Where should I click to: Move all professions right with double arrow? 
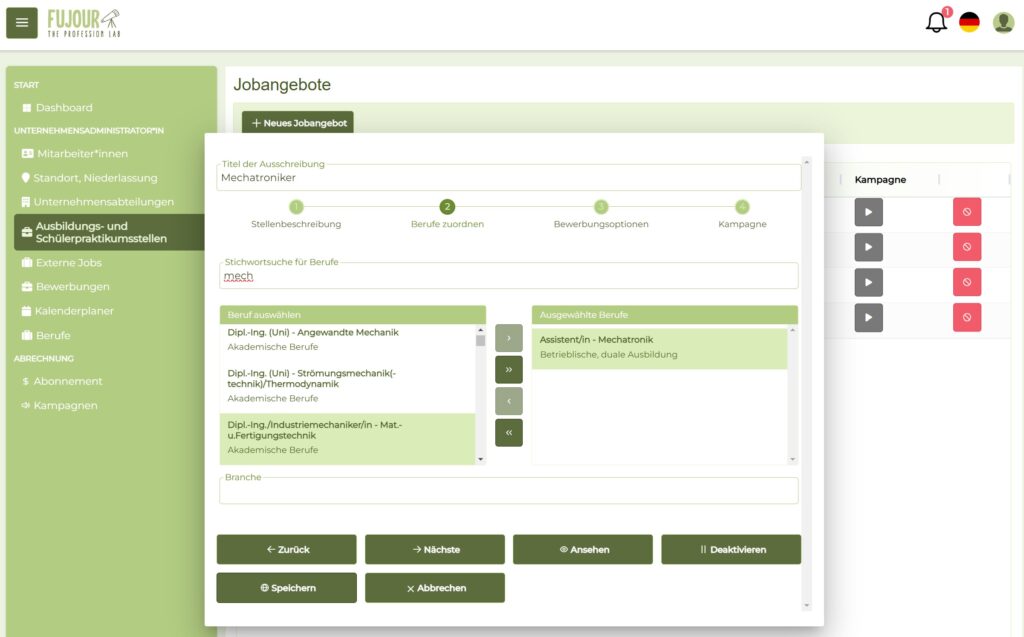click(509, 369)
